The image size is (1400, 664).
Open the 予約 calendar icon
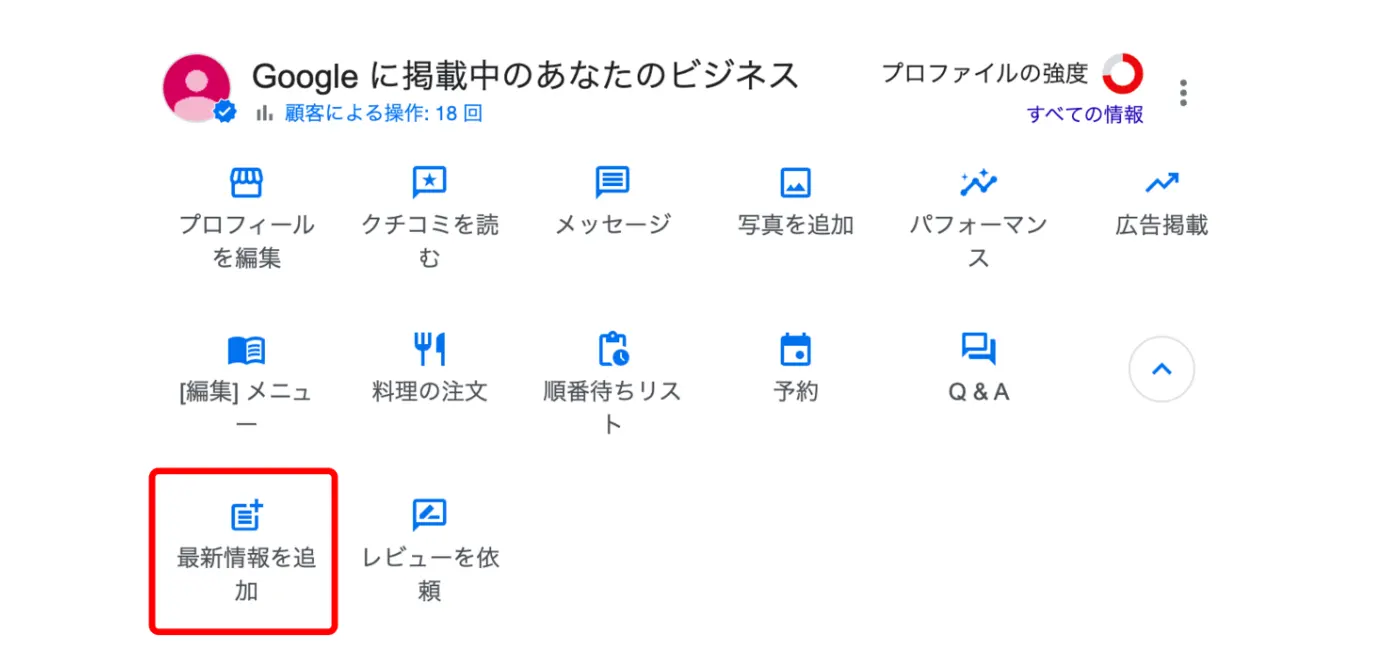[795, 349]
